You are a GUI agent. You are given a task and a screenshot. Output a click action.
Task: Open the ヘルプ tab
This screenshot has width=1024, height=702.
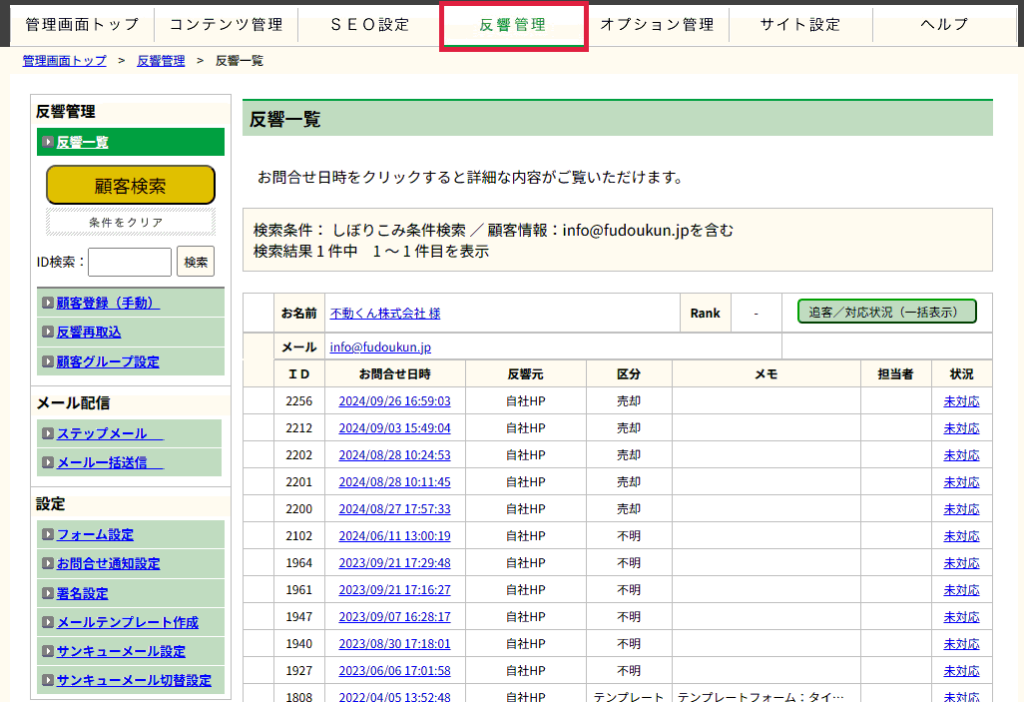pos(944,25)
